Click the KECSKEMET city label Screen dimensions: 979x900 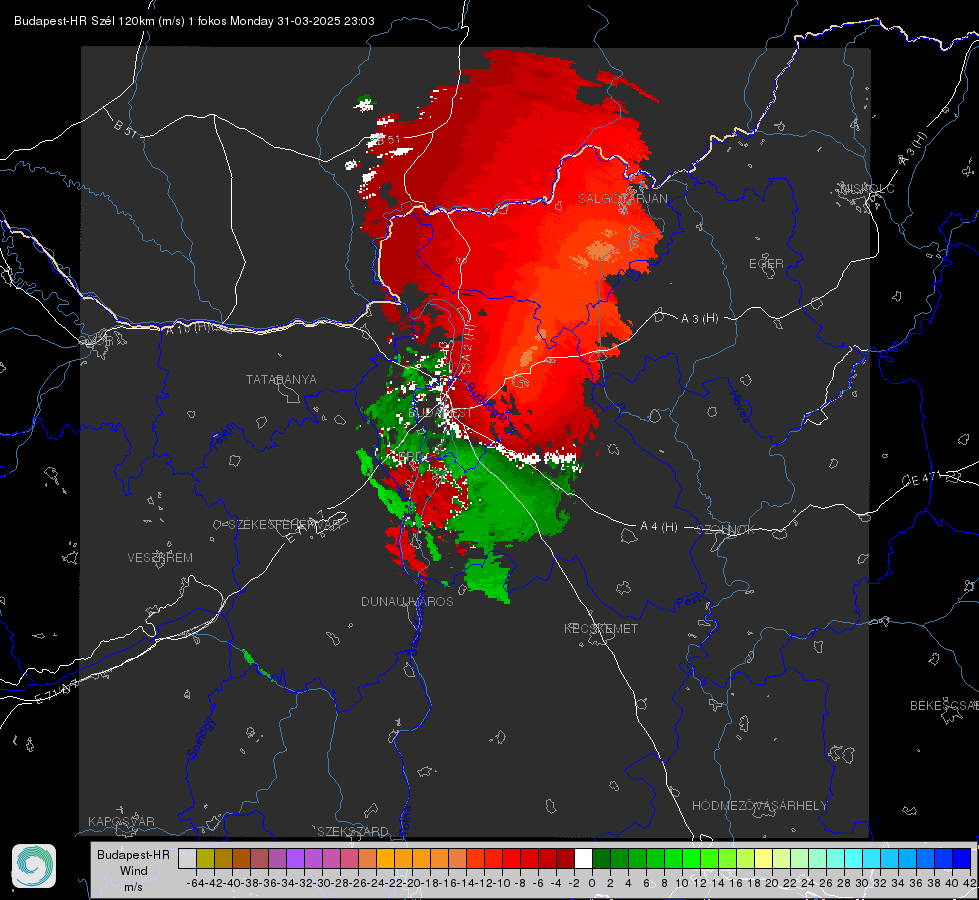[x=601, y=628]
